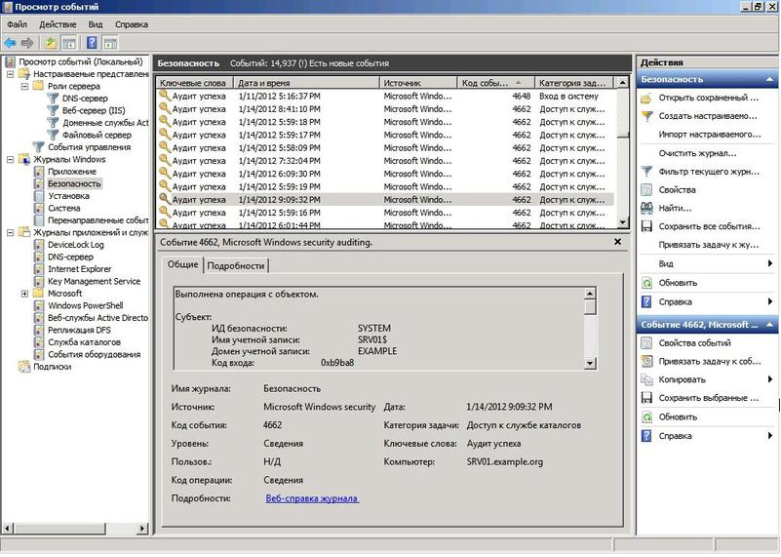The width and height of the screenshot is (781, 557).
Task: Click the Up one level toolbar icon
Action: tap(51, 43)
